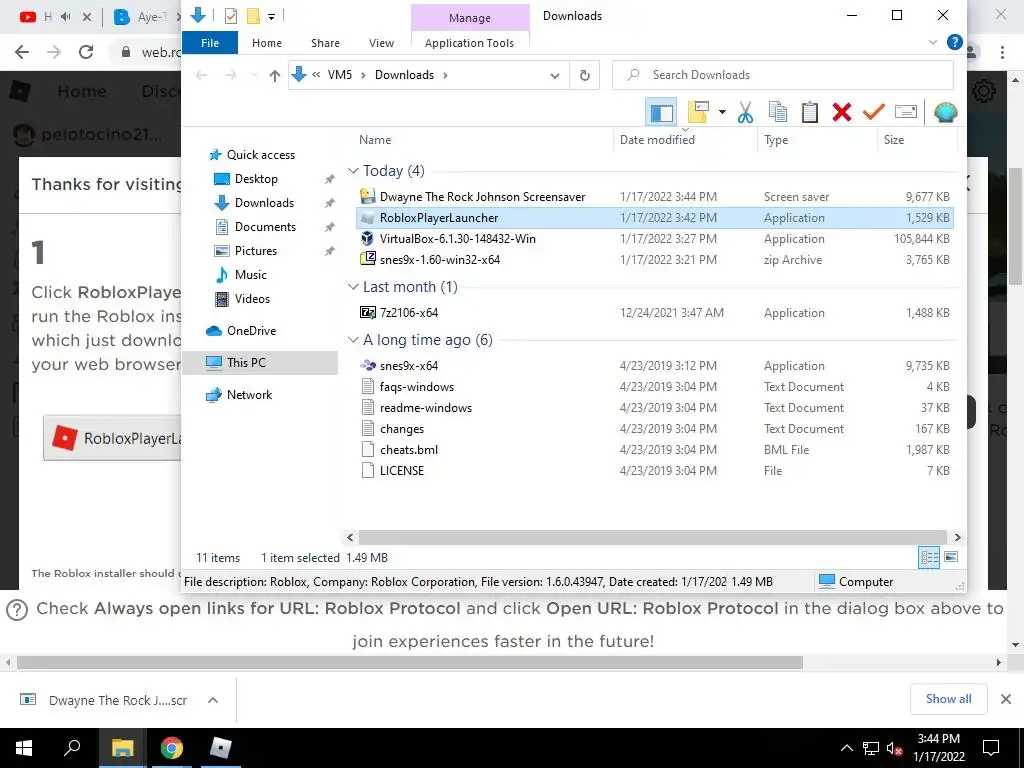Toggle the navigation pane layout button
This screenshot has width=1024, height=768.
tap(661, 112)
